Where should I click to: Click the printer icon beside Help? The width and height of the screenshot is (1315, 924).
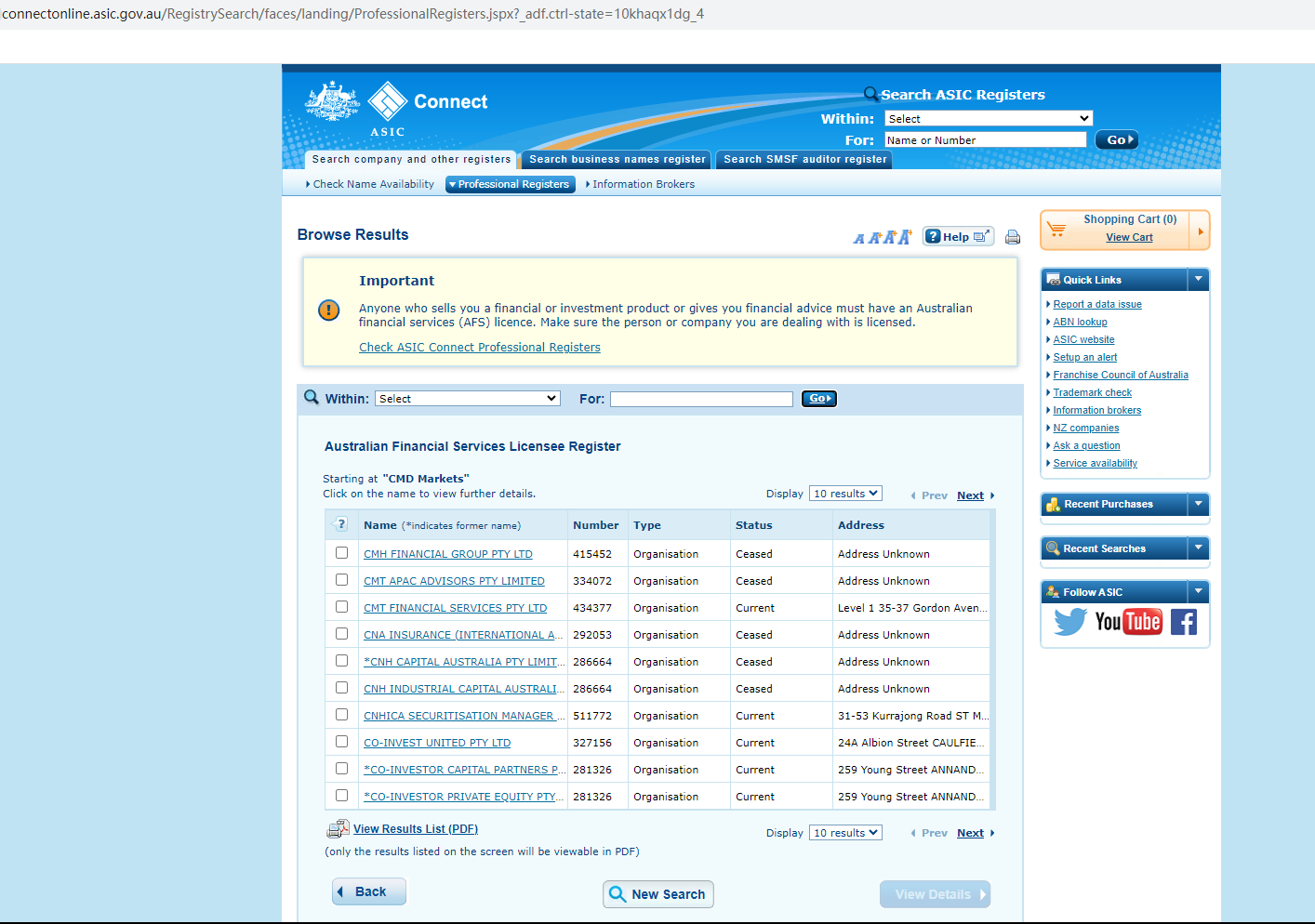point(1013,237)
